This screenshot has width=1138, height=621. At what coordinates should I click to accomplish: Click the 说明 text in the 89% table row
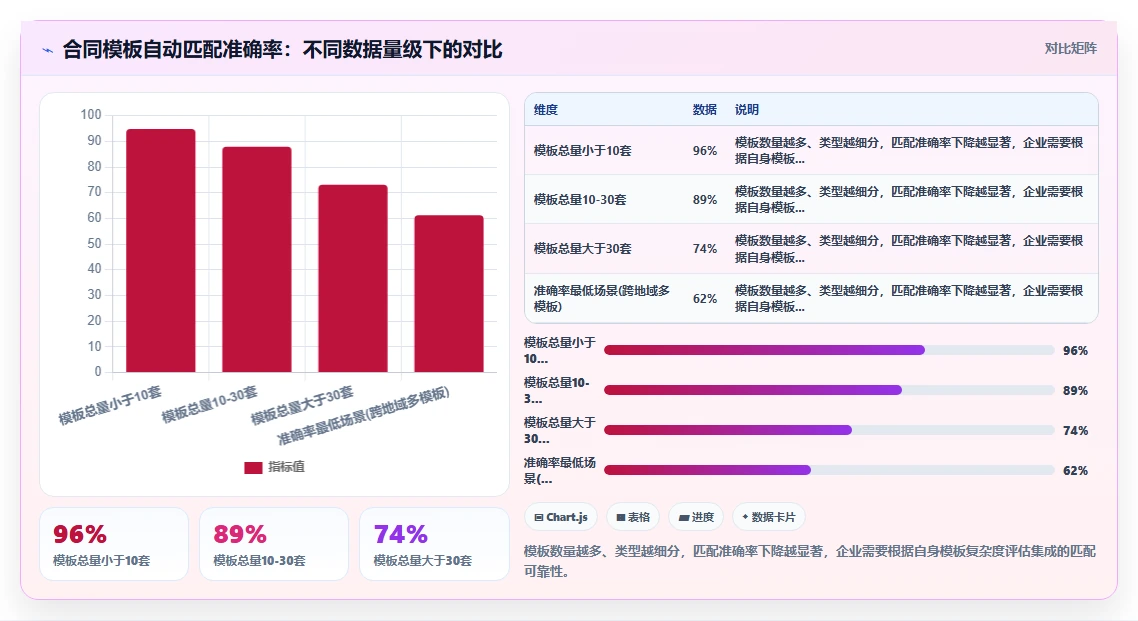[x=909, y=200]
